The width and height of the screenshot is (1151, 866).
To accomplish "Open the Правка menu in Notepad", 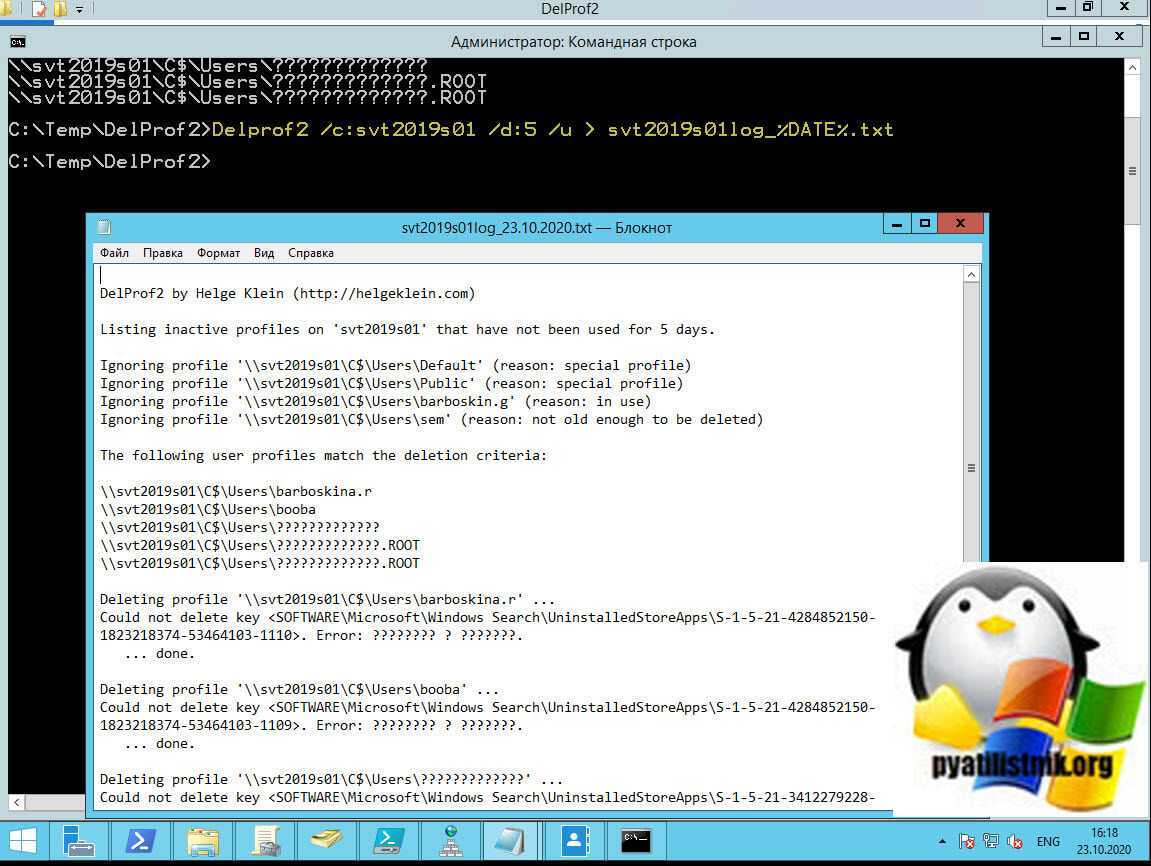I will [162, 253].
